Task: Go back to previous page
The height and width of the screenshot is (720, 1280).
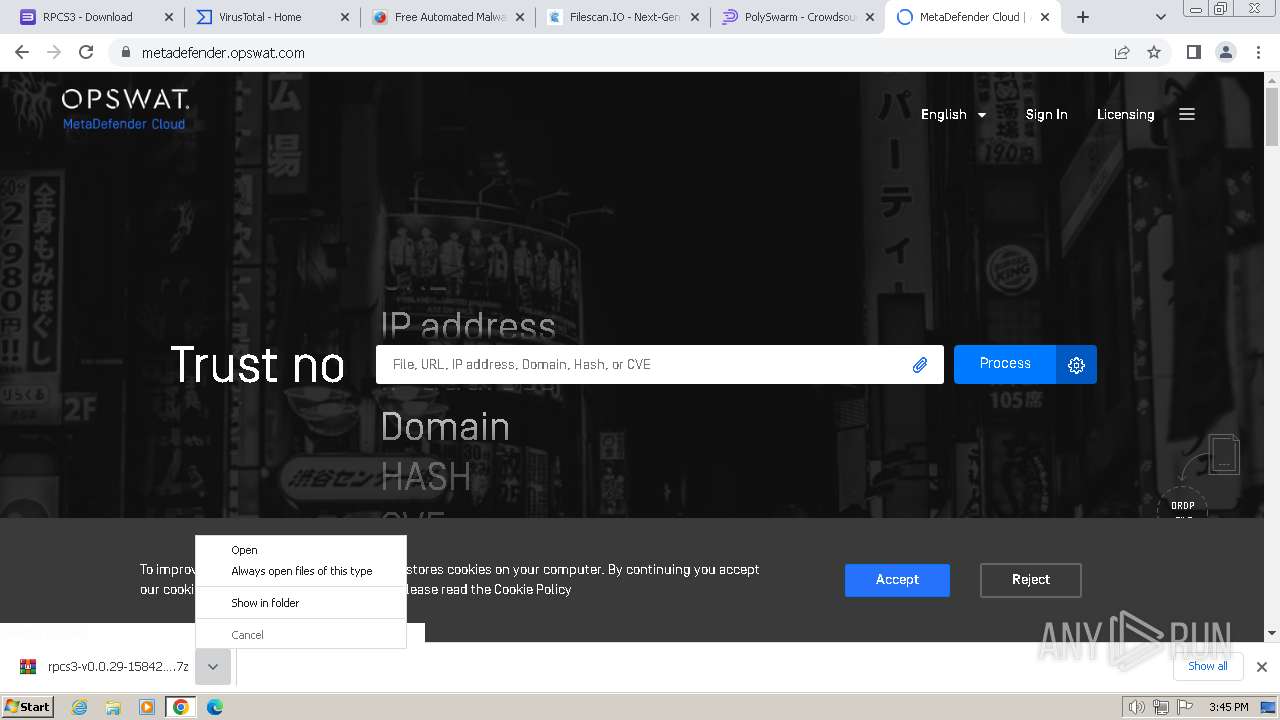Action: pyautogui.click(x=22, y=53)
